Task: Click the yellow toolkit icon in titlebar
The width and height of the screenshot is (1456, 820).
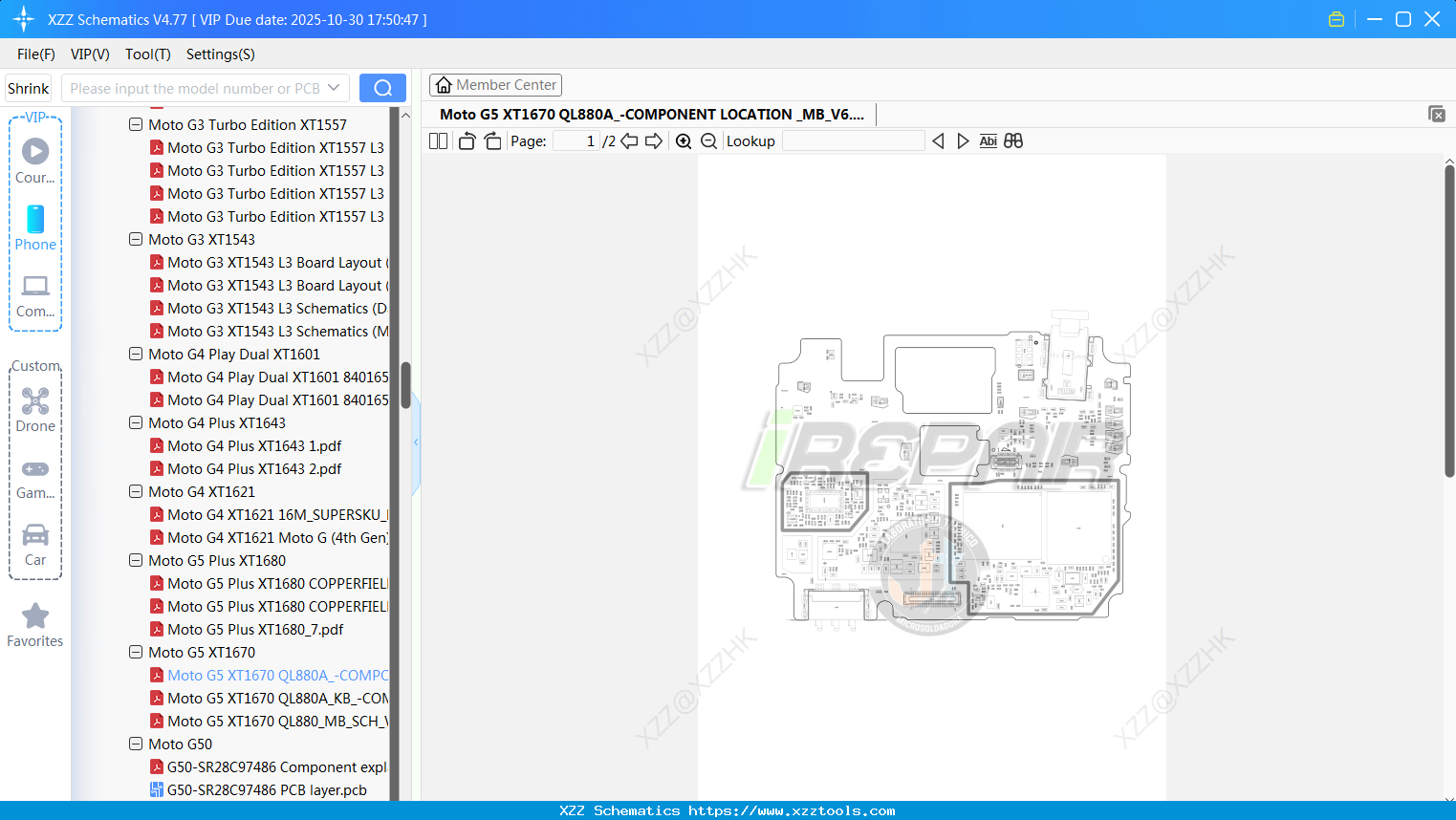Action: click(x=1336, y=18)
